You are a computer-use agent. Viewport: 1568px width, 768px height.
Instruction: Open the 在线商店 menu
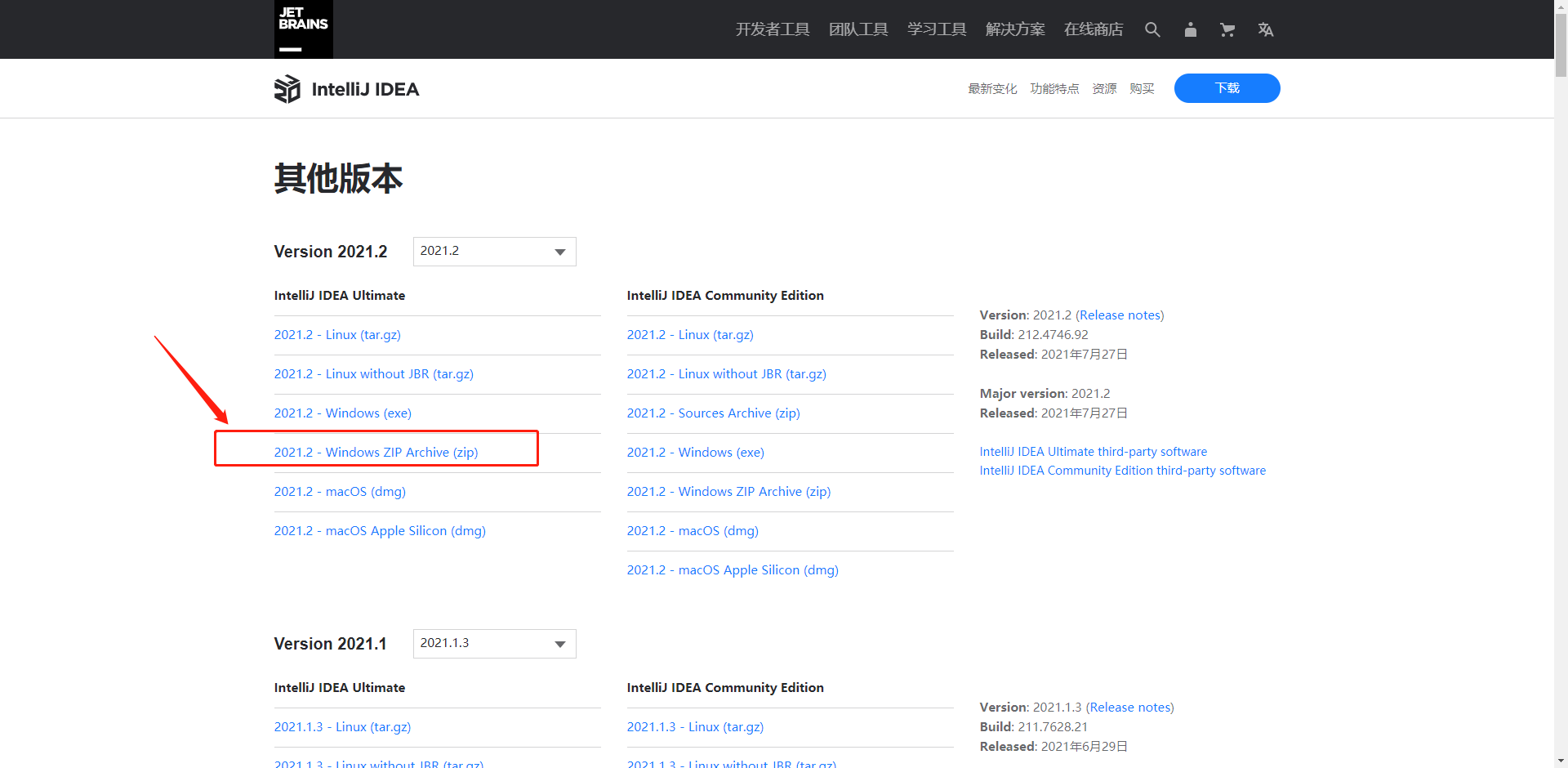click(1094, 29)
